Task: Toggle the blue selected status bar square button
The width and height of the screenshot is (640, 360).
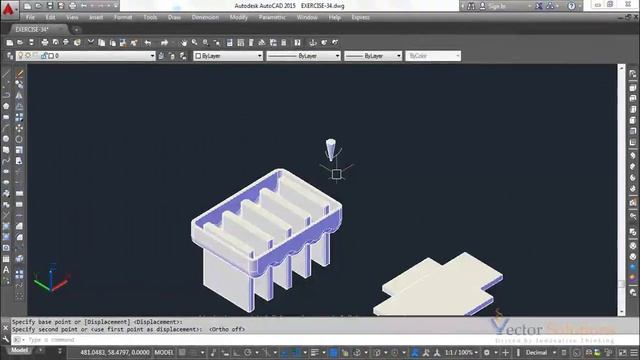Action: [333, 352]
